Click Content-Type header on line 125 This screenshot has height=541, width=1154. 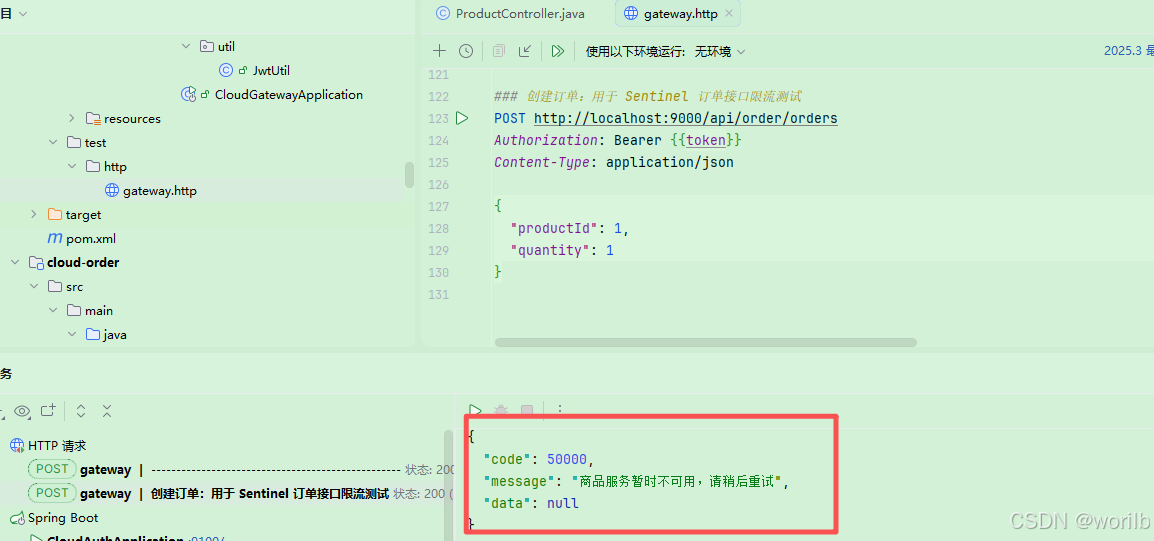(614, 162)
